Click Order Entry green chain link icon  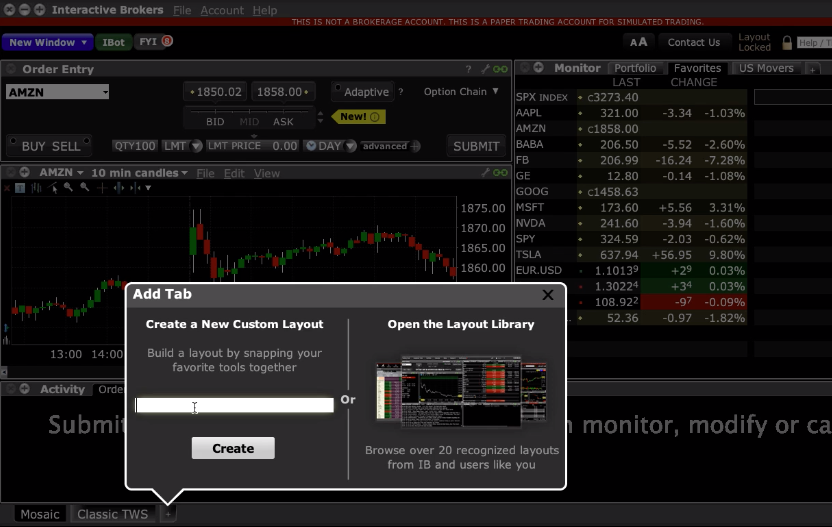[500, 69]
